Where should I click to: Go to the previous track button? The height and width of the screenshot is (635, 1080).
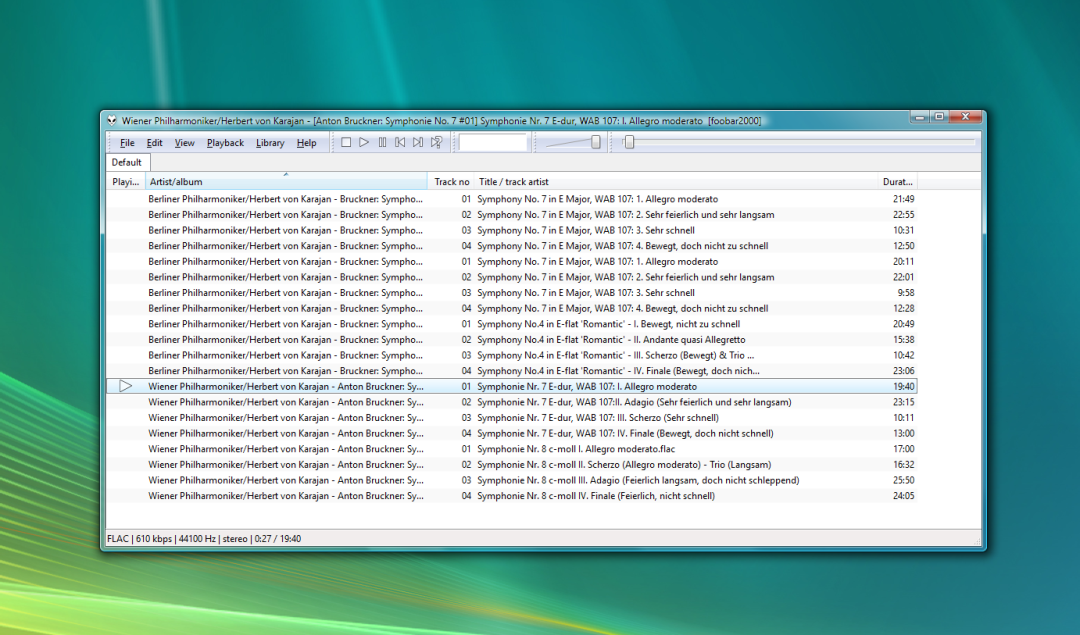(400, 143)
